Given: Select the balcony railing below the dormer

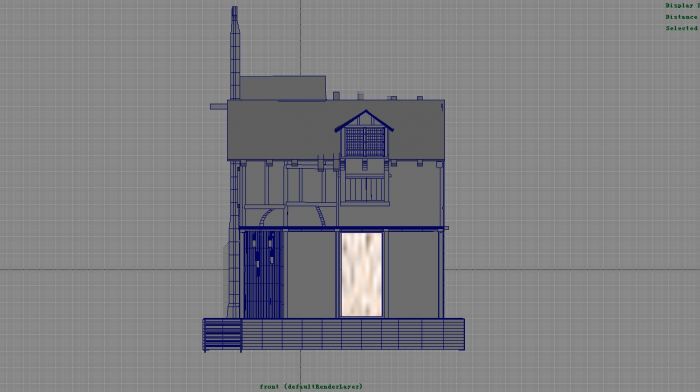Looking at the screenshot, I should [x=365, y=190].
